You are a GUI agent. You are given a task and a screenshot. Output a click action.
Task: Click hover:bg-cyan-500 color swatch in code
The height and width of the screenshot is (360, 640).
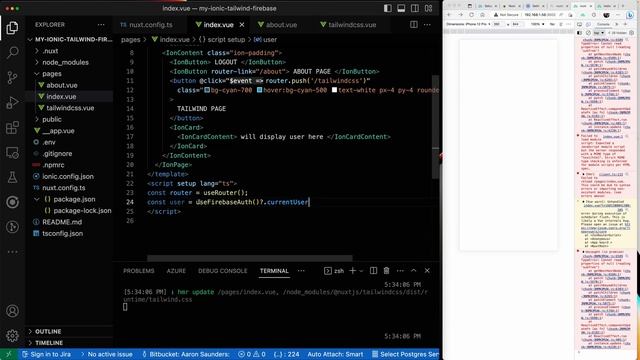pyautogui.click(x=260, y=90)
